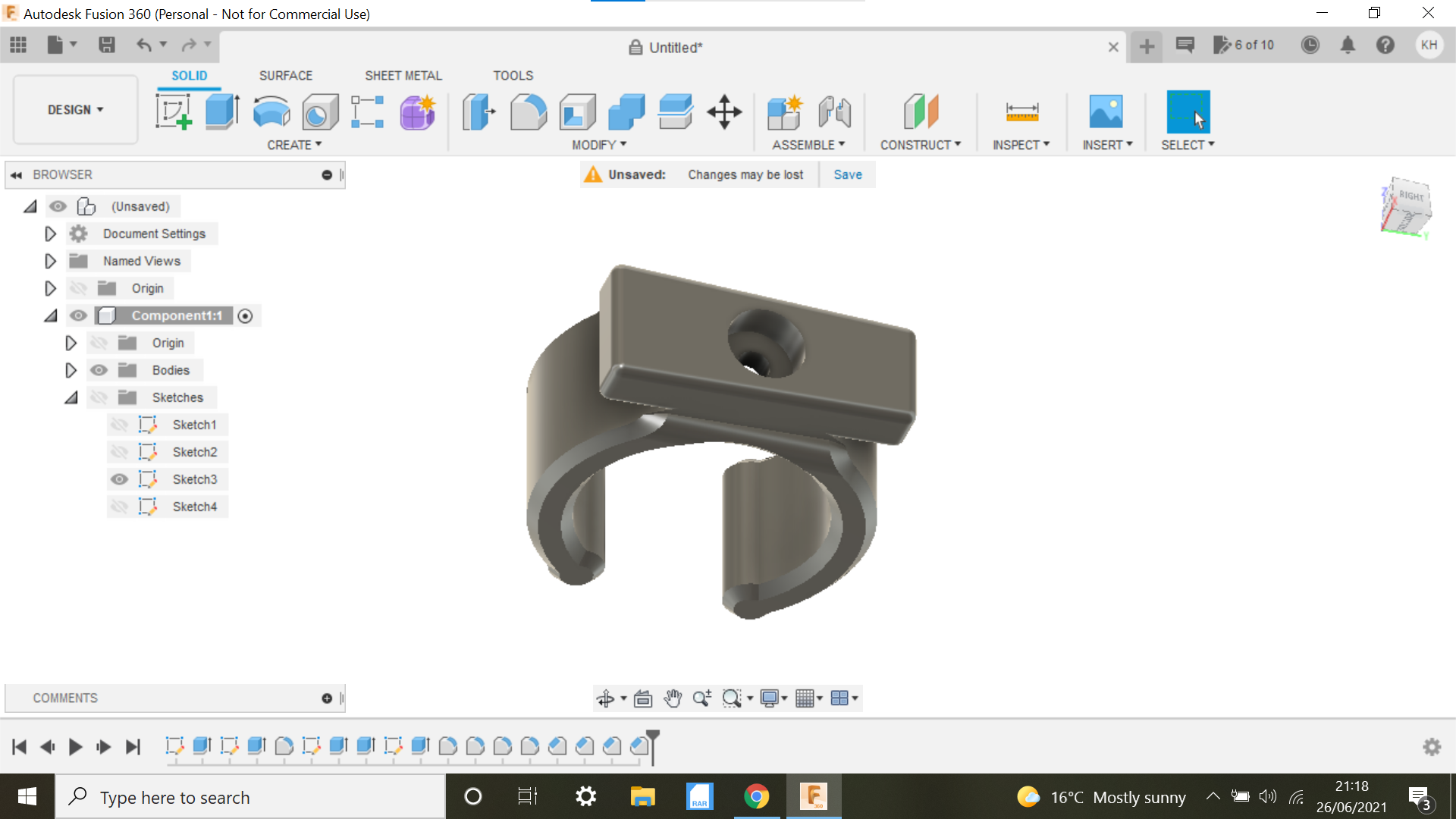Open the notifications bell

pyautogui.click(x=1348, y=45)
